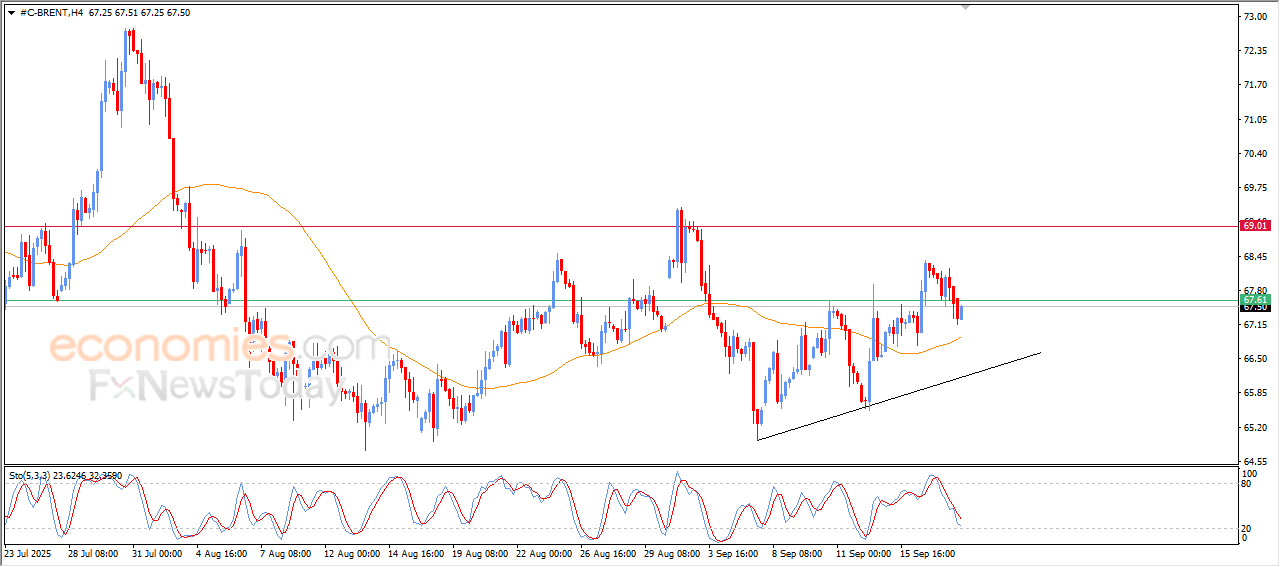1280x567 pixels.
Task: Click the 68.45 price axis label
Action: (1255, 257)
